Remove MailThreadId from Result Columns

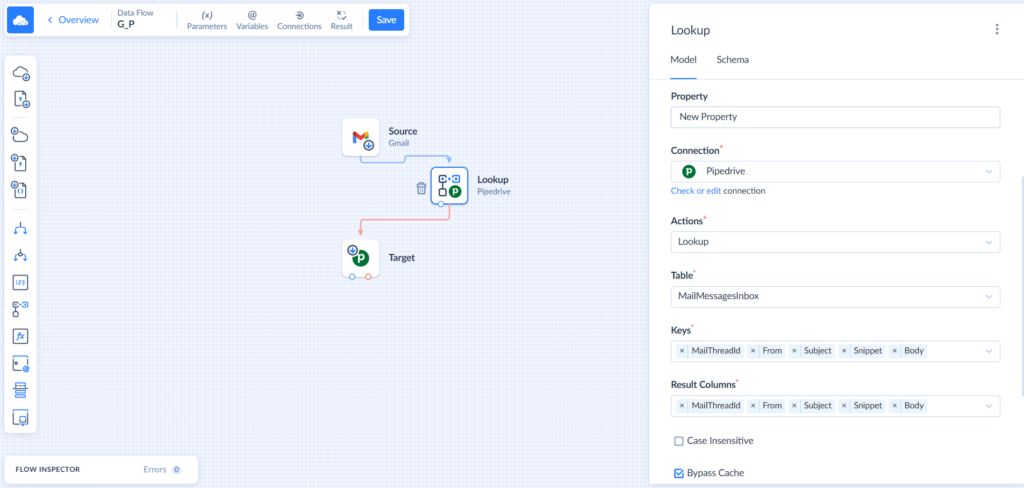pyautogui.click(x=682, y=406)
